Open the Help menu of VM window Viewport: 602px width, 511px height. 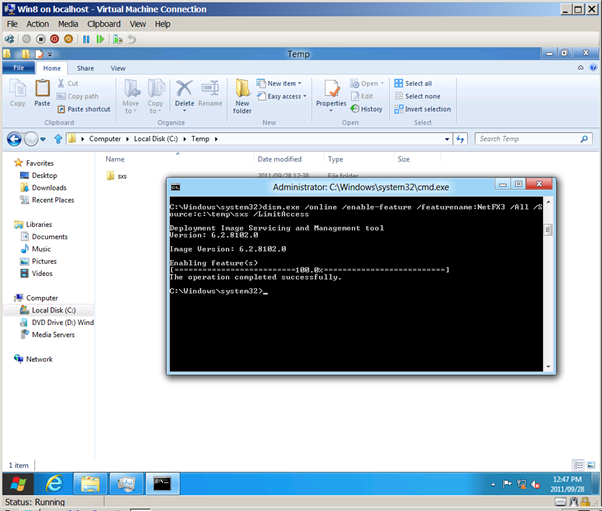pyautogui.click(x=162, y=24)
